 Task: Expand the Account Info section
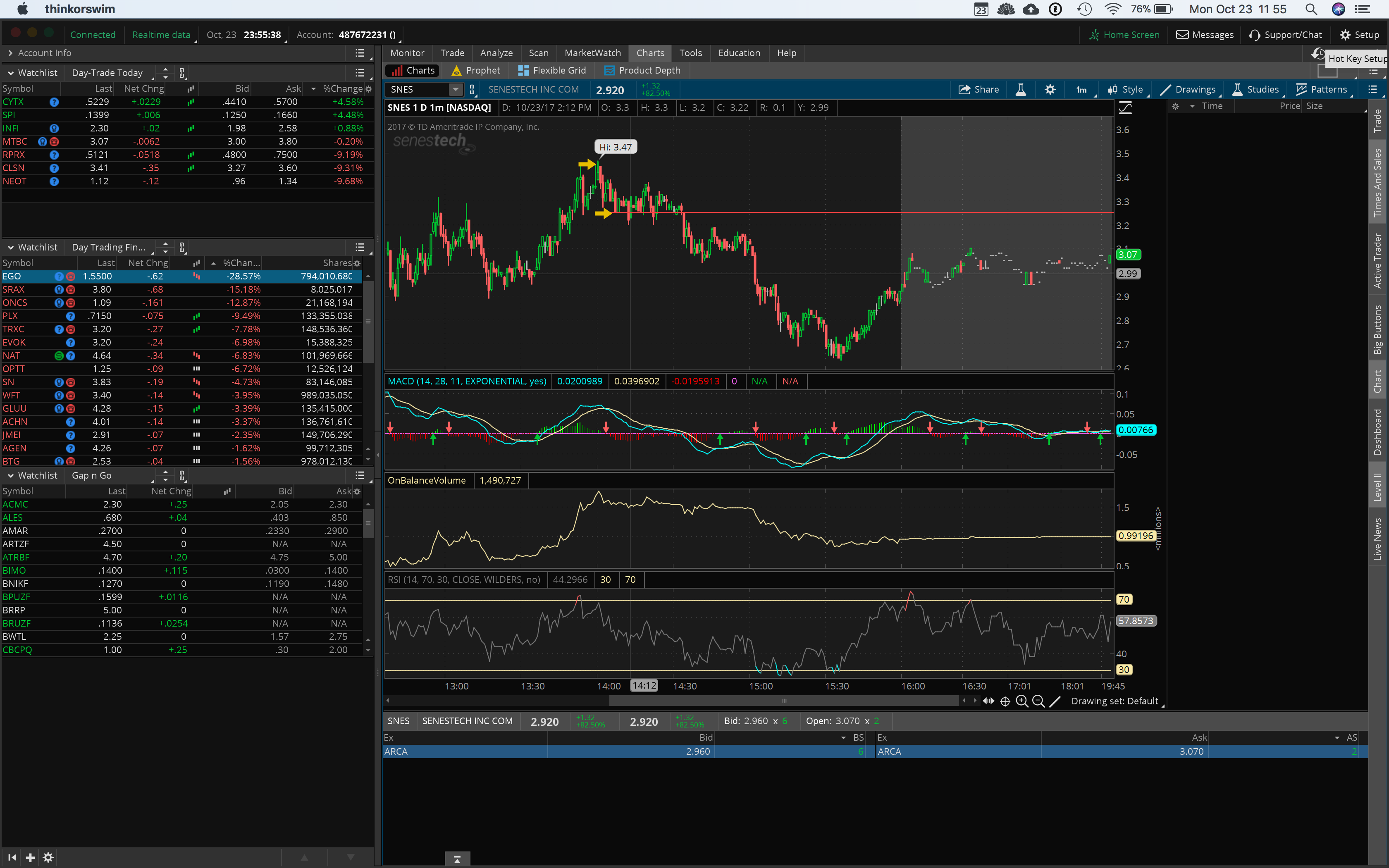pyautogui.click(x=10, y=53)
